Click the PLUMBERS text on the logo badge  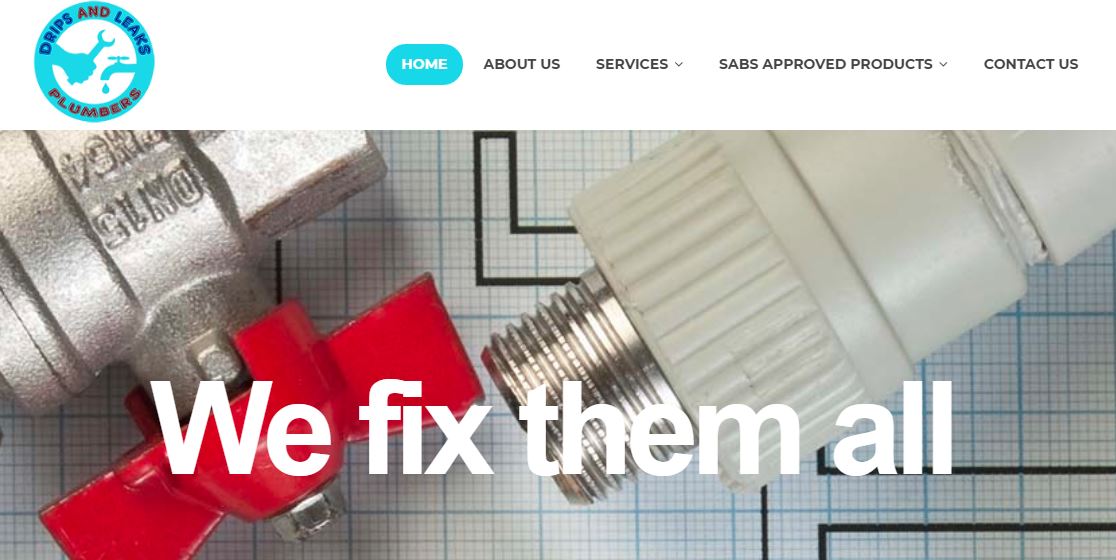click(95, 104)
